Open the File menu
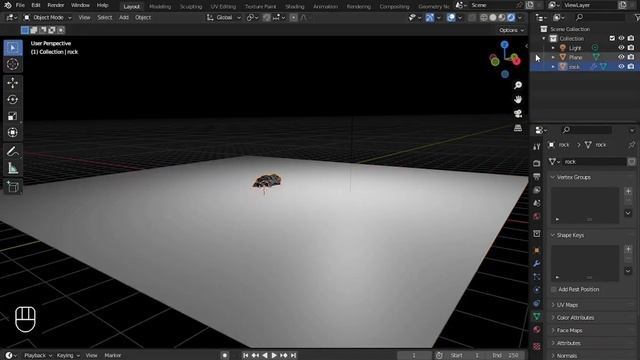Image resolution: width=640 pixels, height=360 pixels. [20, 6]
